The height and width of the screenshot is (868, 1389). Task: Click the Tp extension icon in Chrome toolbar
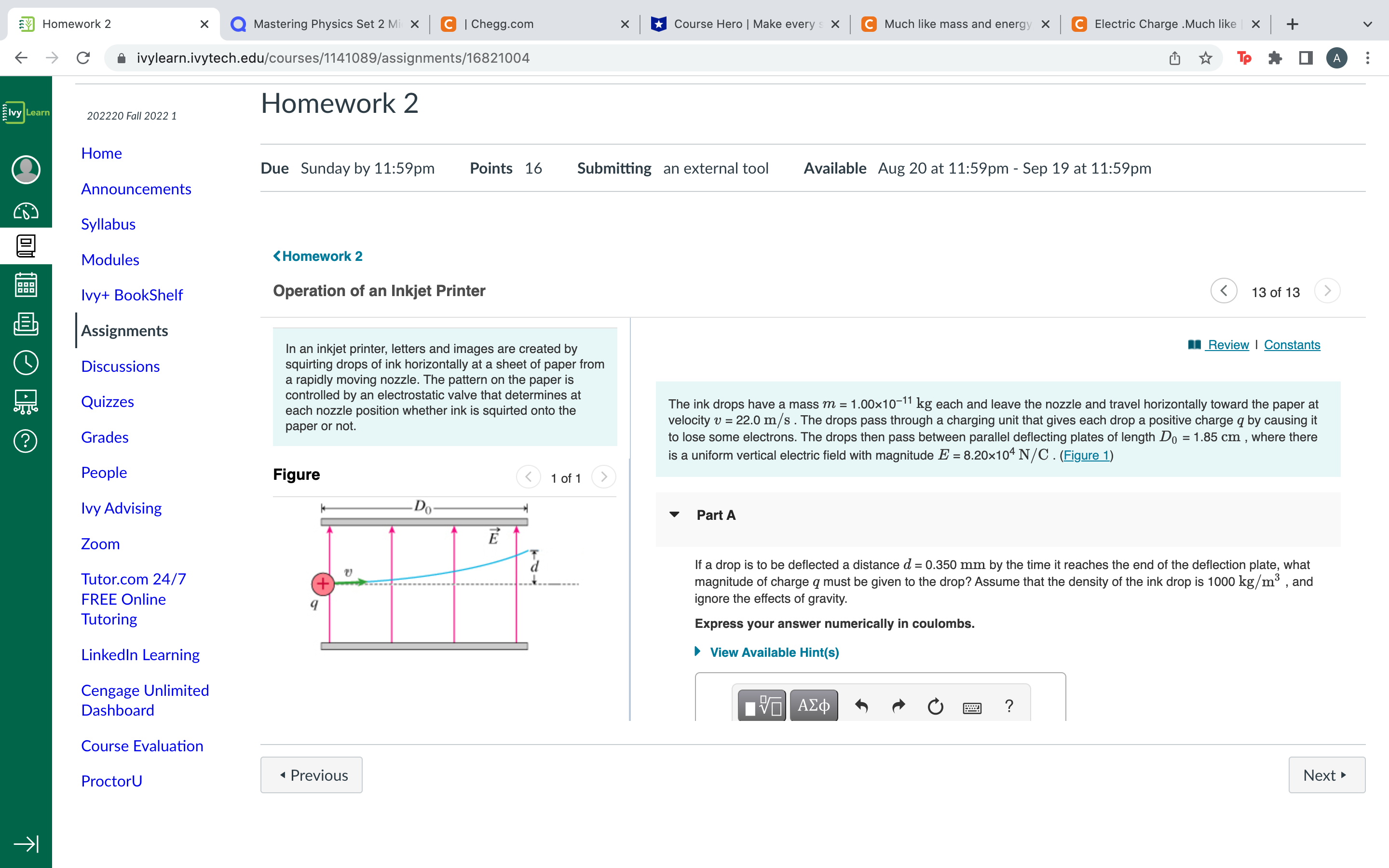point(1244,57)
